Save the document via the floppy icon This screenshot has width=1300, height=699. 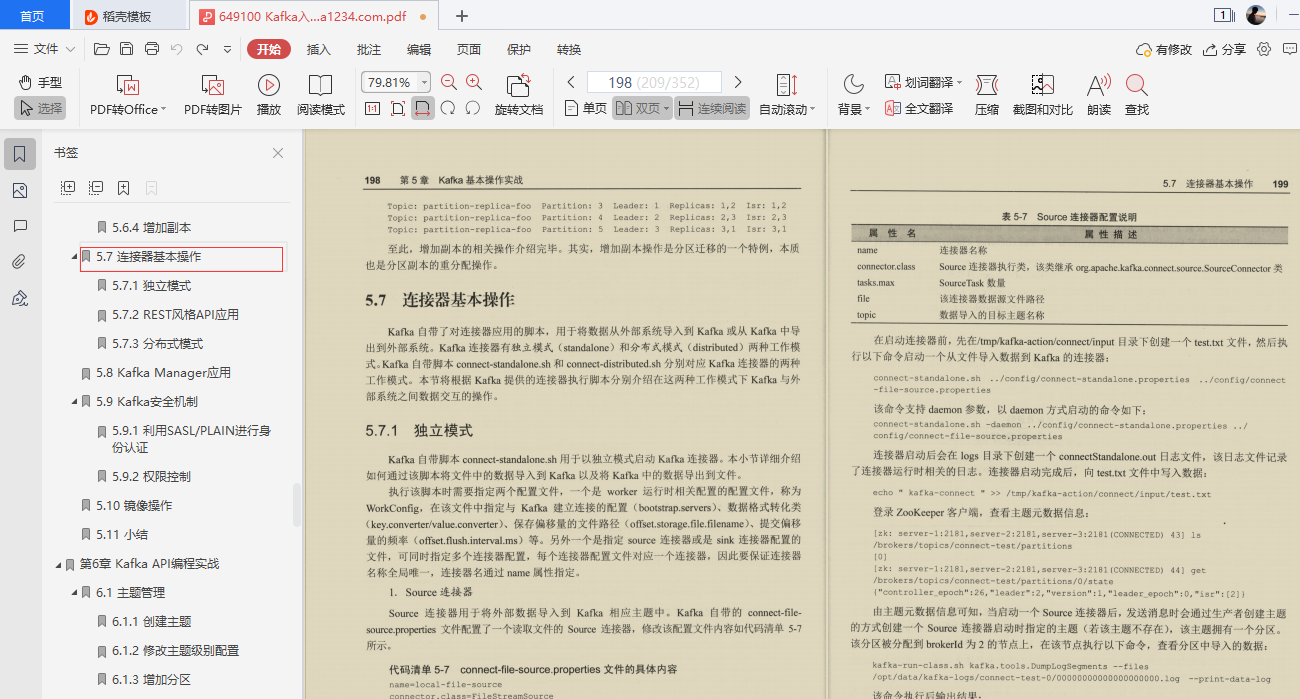[126, 49]
